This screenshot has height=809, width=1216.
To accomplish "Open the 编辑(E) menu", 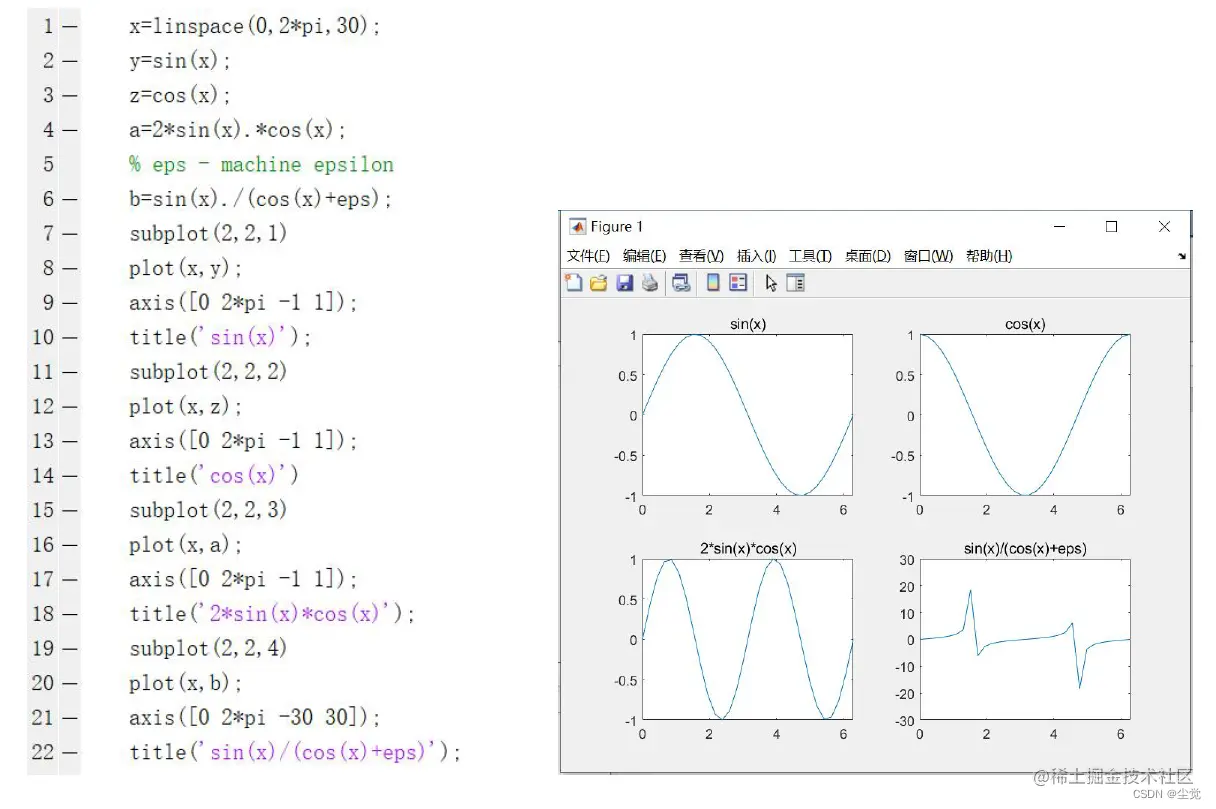I will pyautogui.click(x=644, y=256).
